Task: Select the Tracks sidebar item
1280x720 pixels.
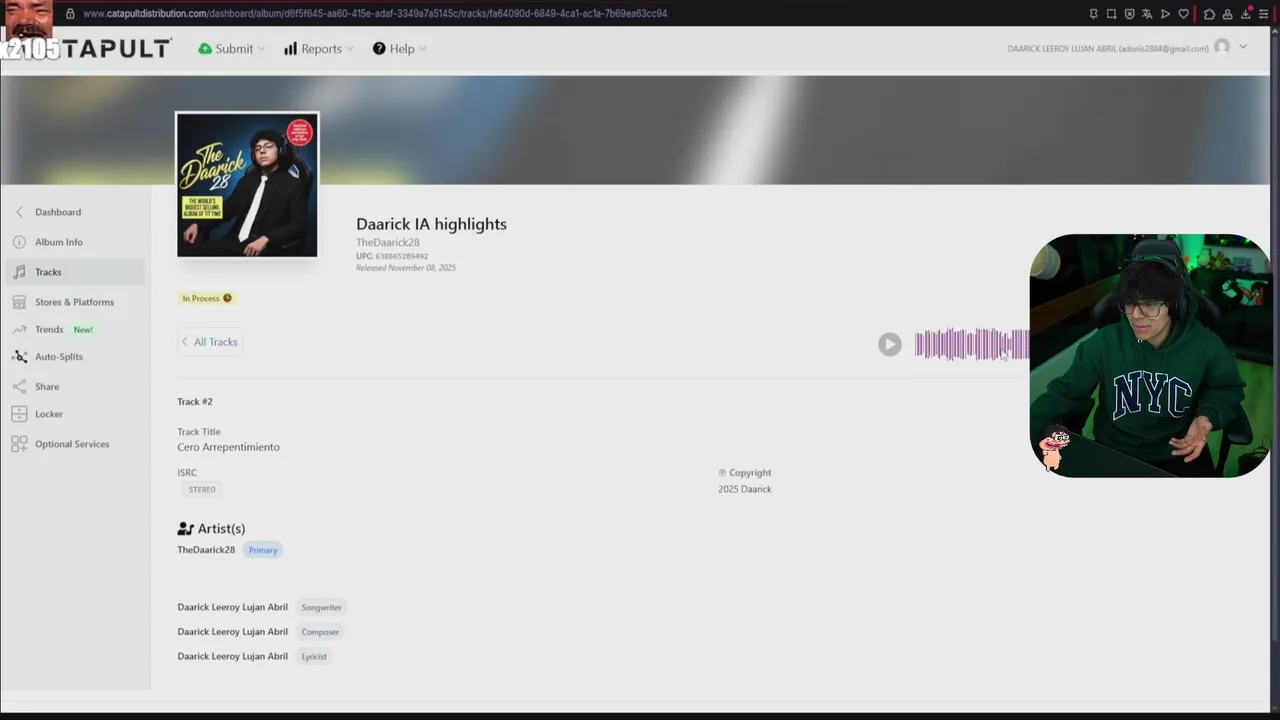Action: pos(75,272)
